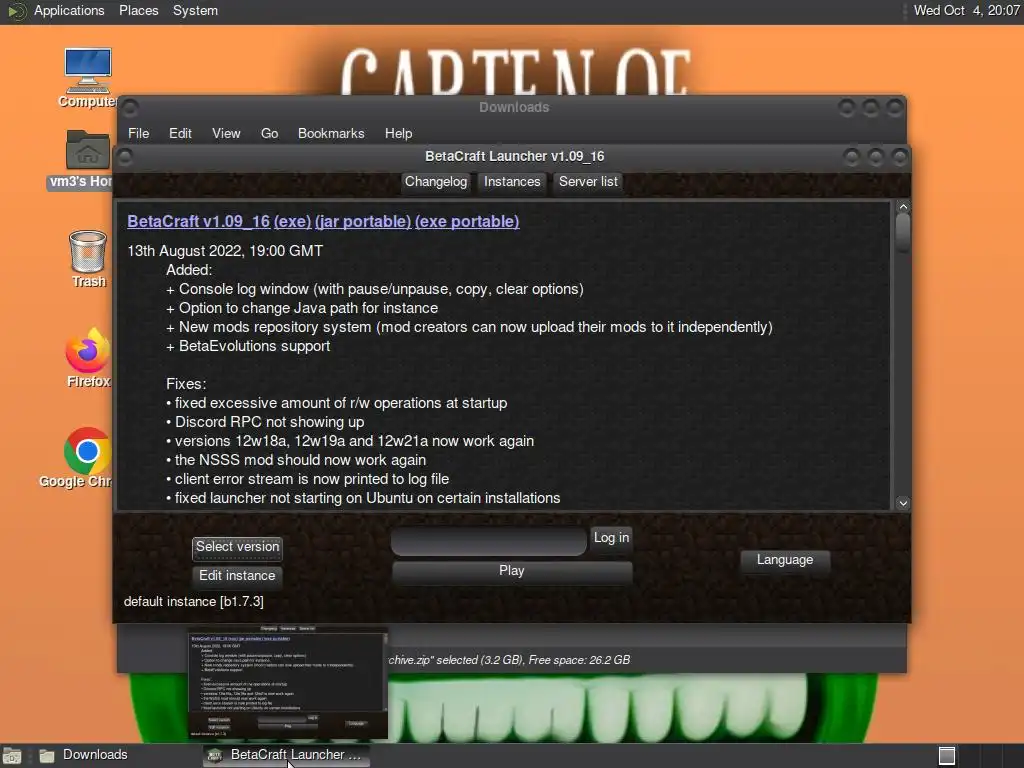Minimize the BetaCraft Launcher window
Screen dimensions: 1024x768
851,157
